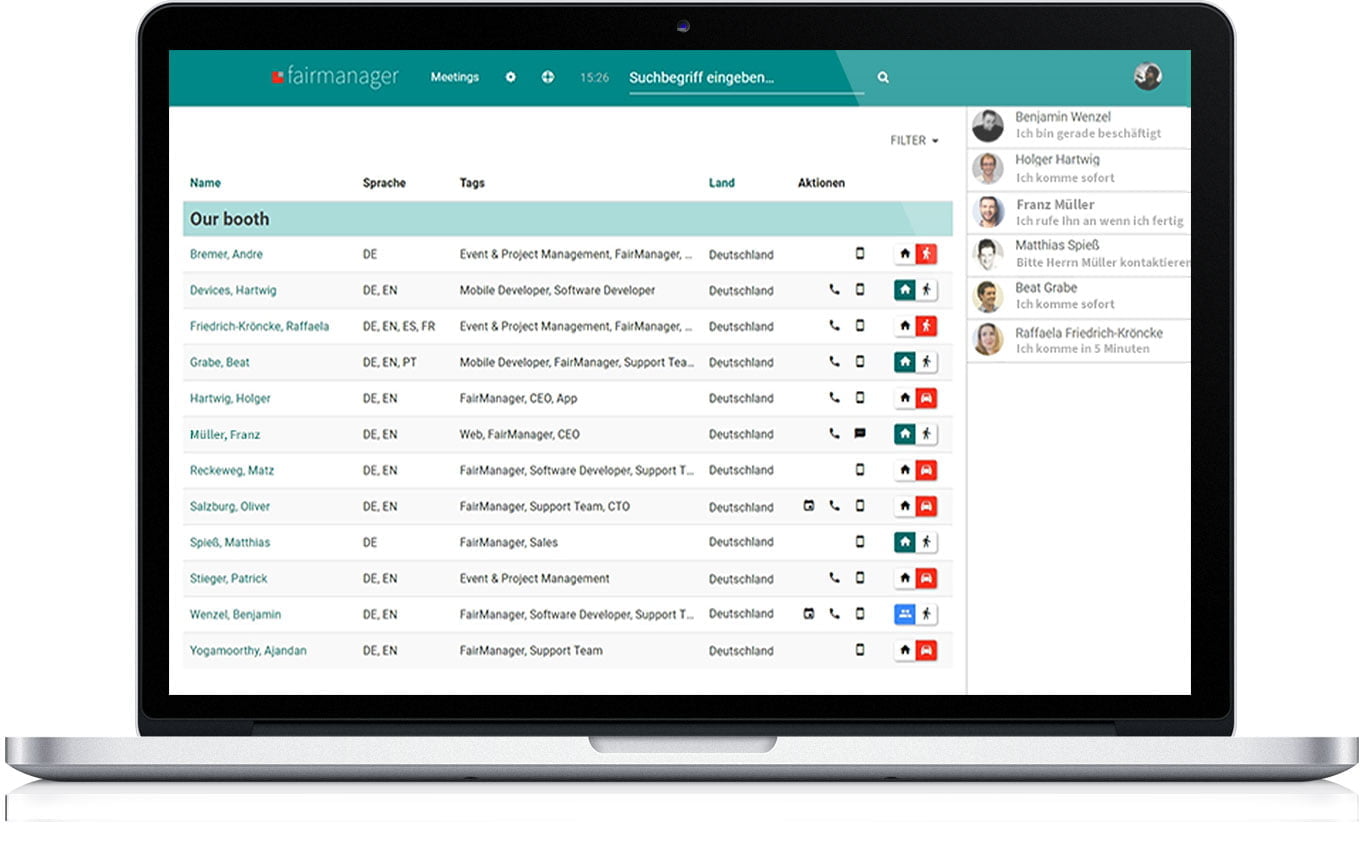Open the Friedrich-Kröncke, Raffaela name link
The image size is (1367, 854).
259,326
